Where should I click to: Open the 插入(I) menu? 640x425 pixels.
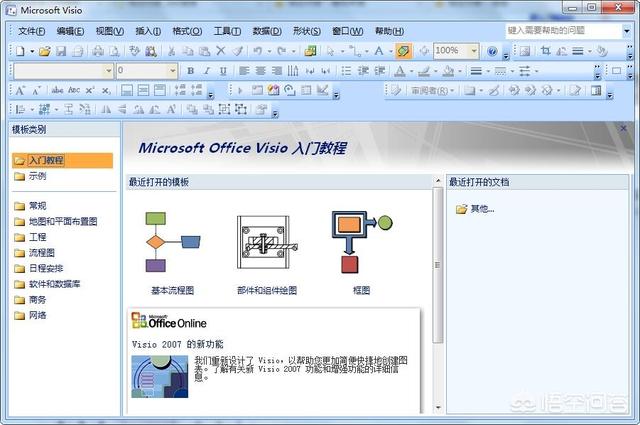point(148,31)
